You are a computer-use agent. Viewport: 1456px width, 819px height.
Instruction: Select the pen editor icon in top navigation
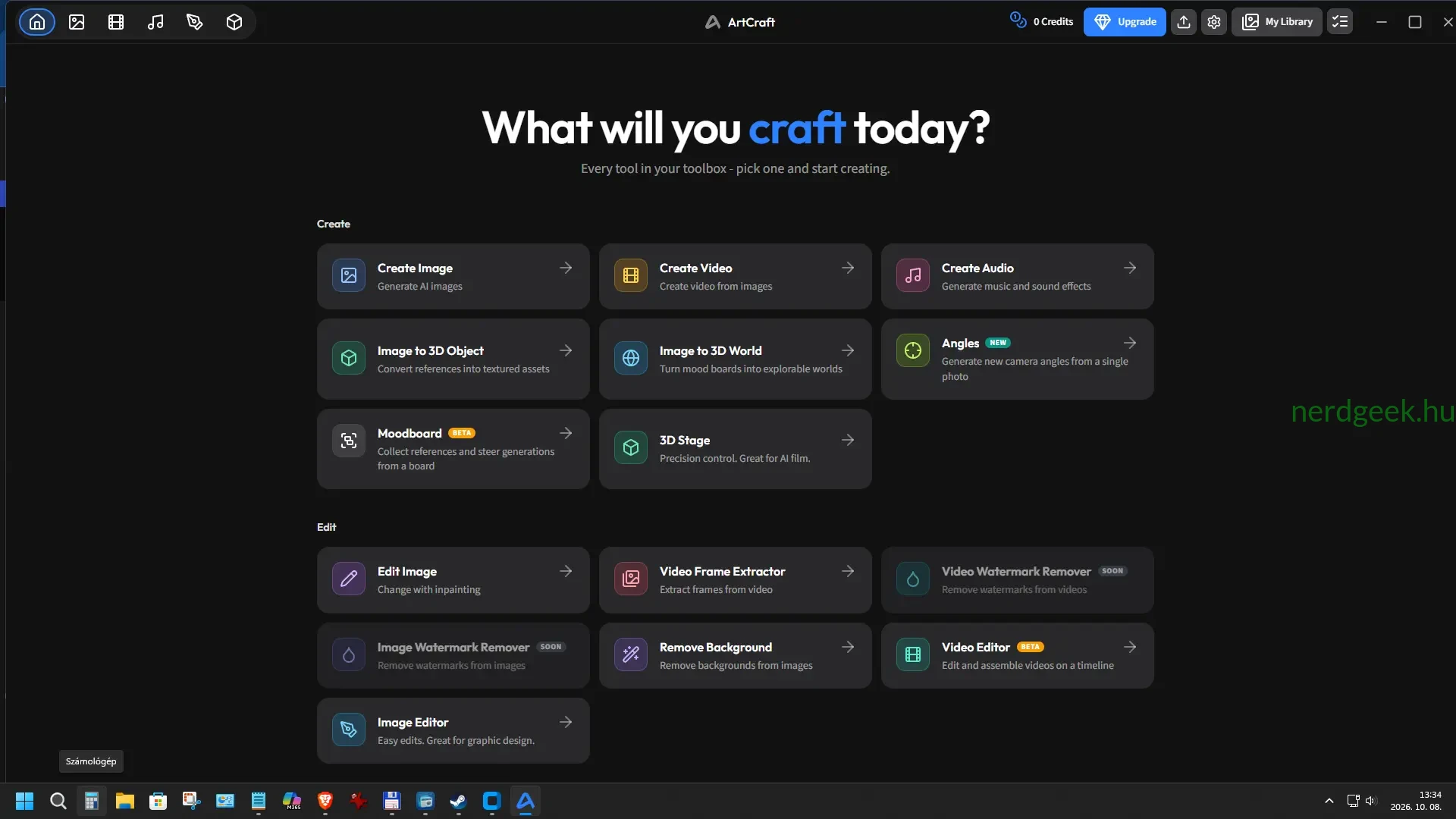pos(195,22)
